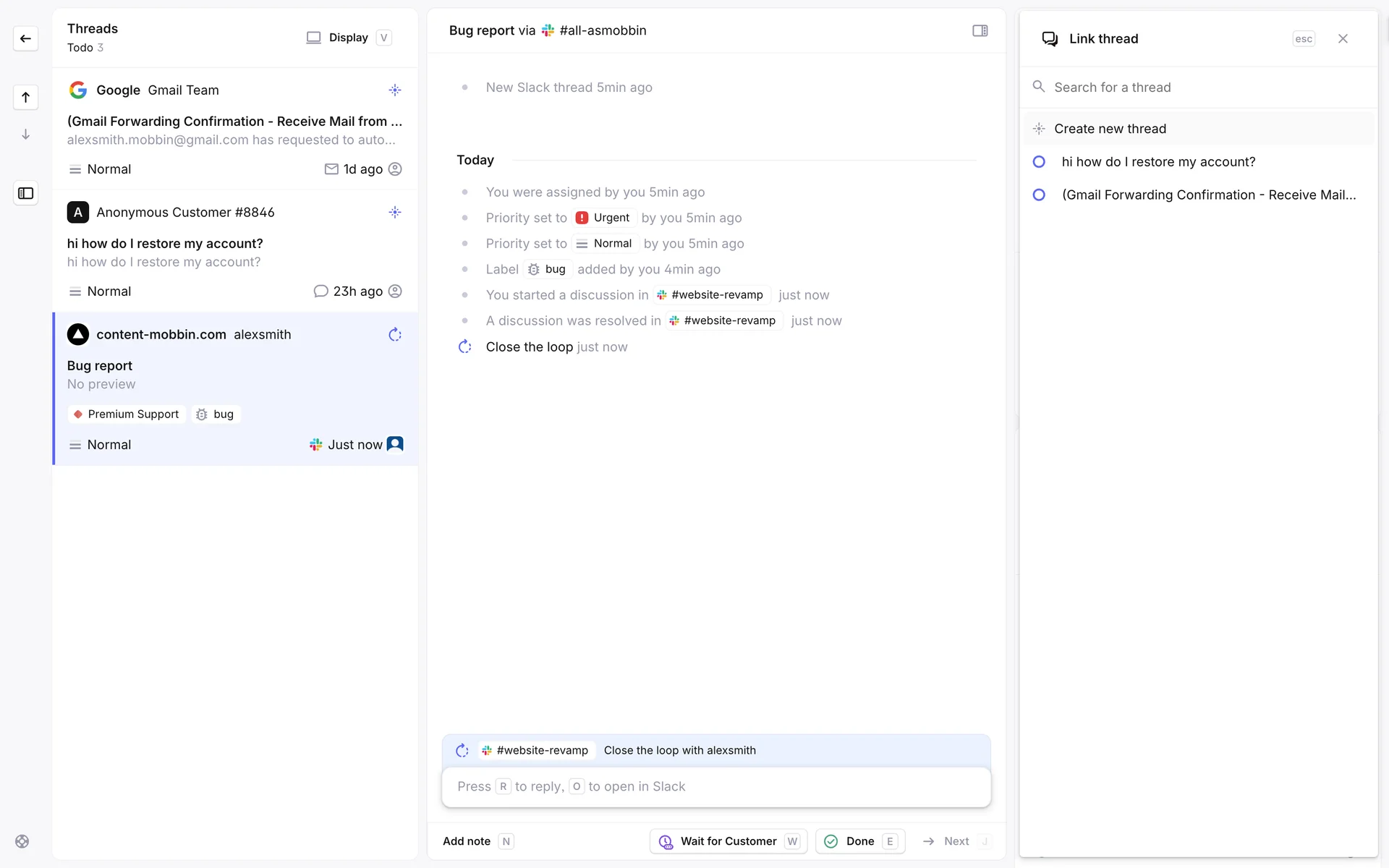The image size is (1389, 868).
Task: Toggle the right details panel icon
Action: pyautogui.click(x=980, y=30)
